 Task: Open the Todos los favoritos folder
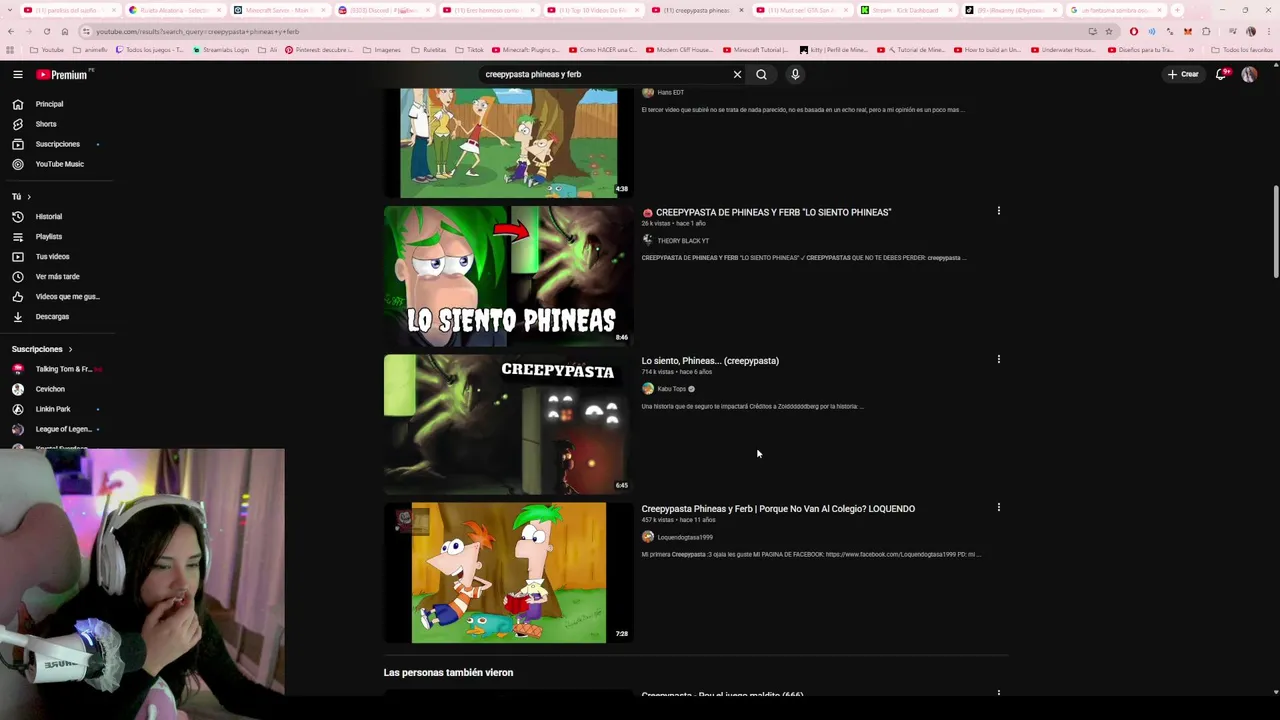1242,50
